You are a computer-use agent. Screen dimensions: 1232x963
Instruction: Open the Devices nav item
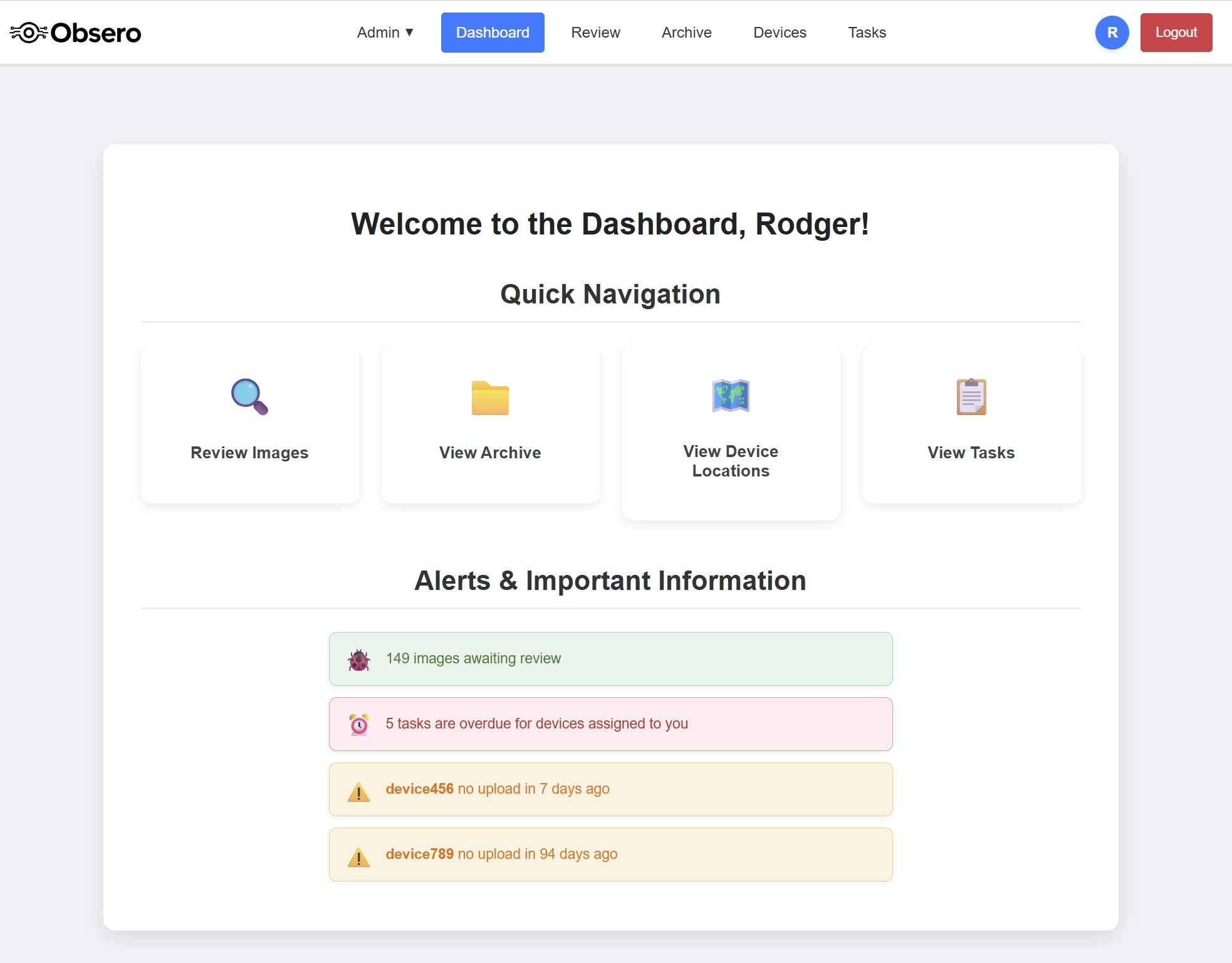click(x=780, y=33)
